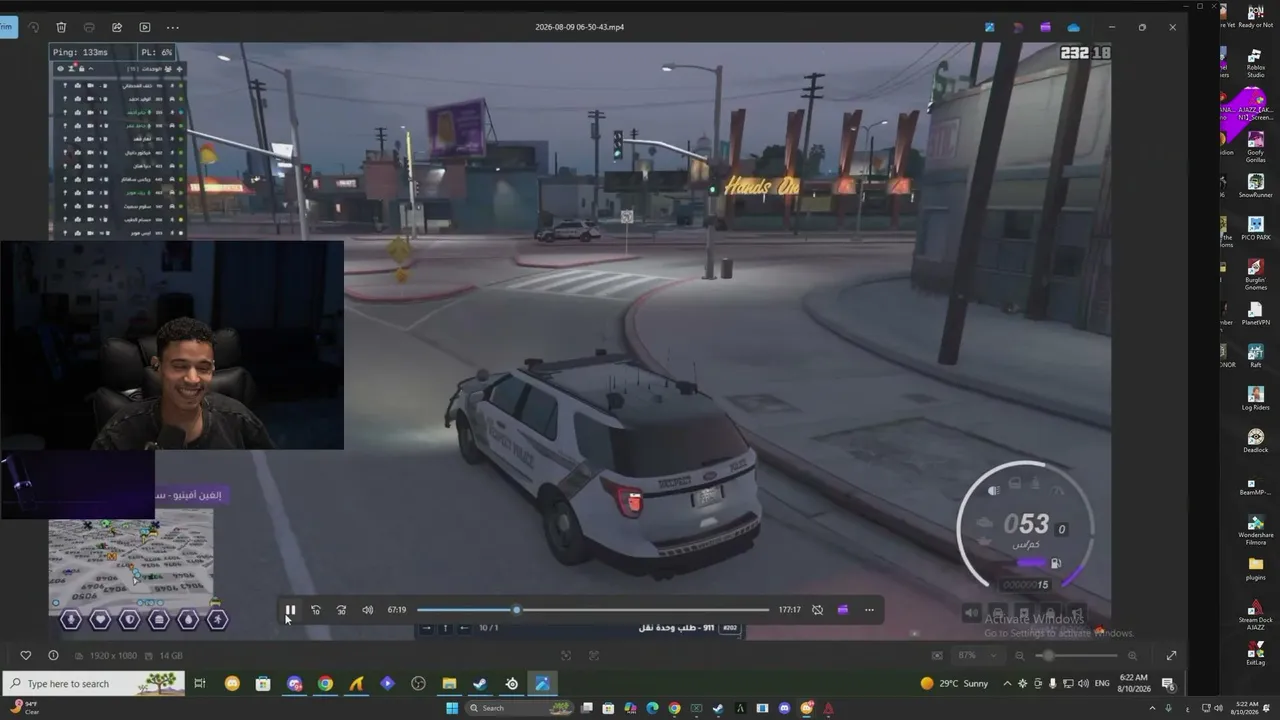This screenshot has width=1280, height=720.
Task: Open Task View on inner taskbar
Action: pos(200,684)
